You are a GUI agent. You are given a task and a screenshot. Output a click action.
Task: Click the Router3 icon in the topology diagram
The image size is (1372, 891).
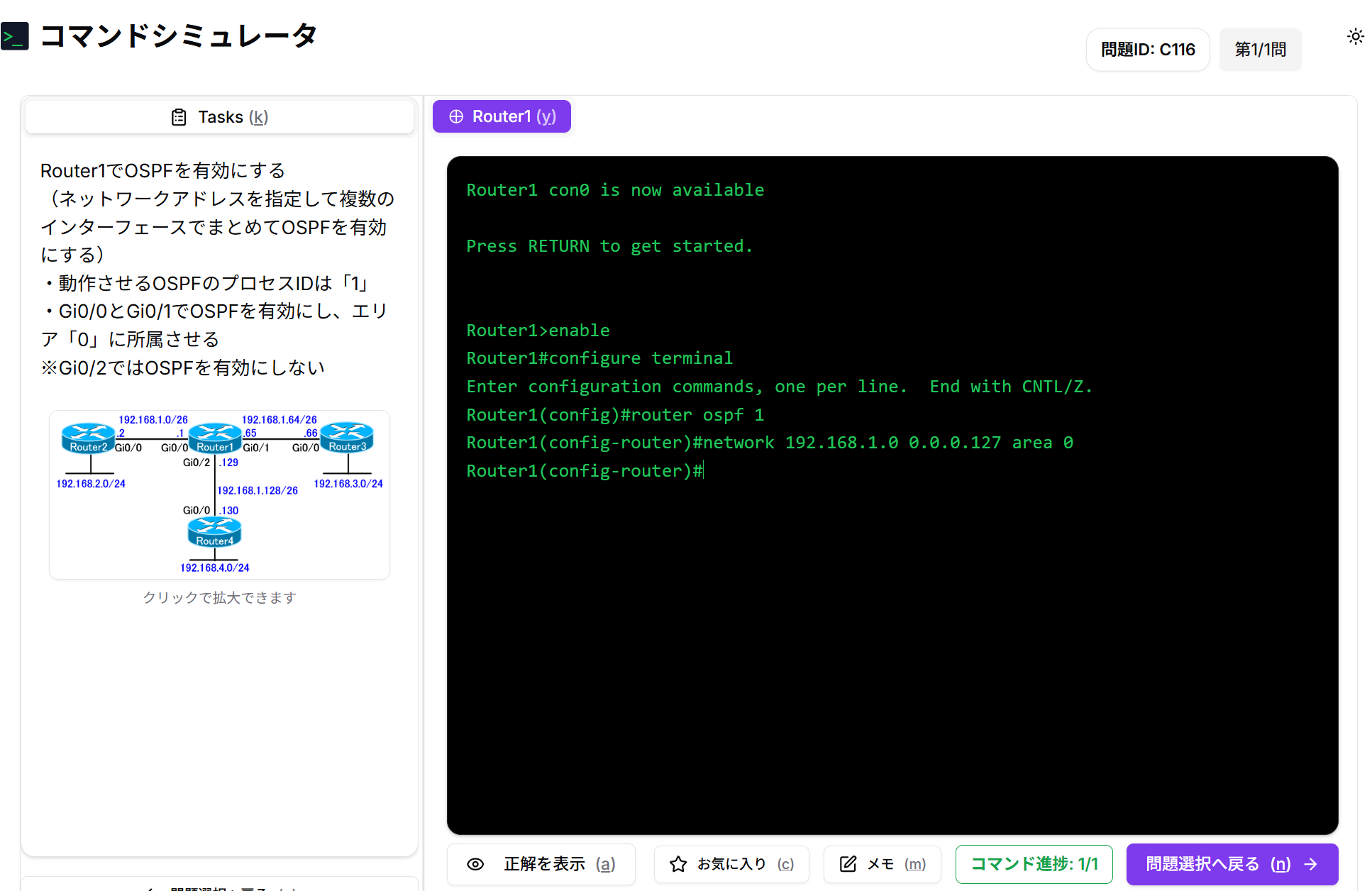[347, 437]
